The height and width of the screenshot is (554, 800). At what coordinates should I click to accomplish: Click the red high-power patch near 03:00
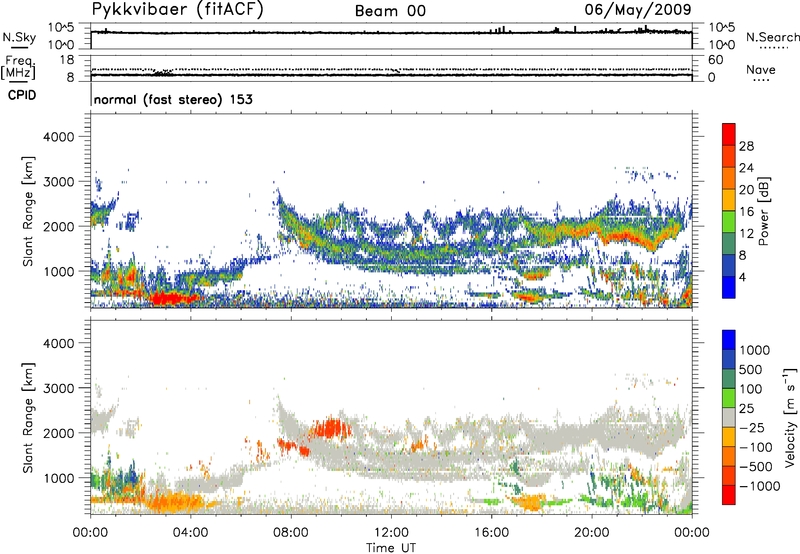point(170,297)
